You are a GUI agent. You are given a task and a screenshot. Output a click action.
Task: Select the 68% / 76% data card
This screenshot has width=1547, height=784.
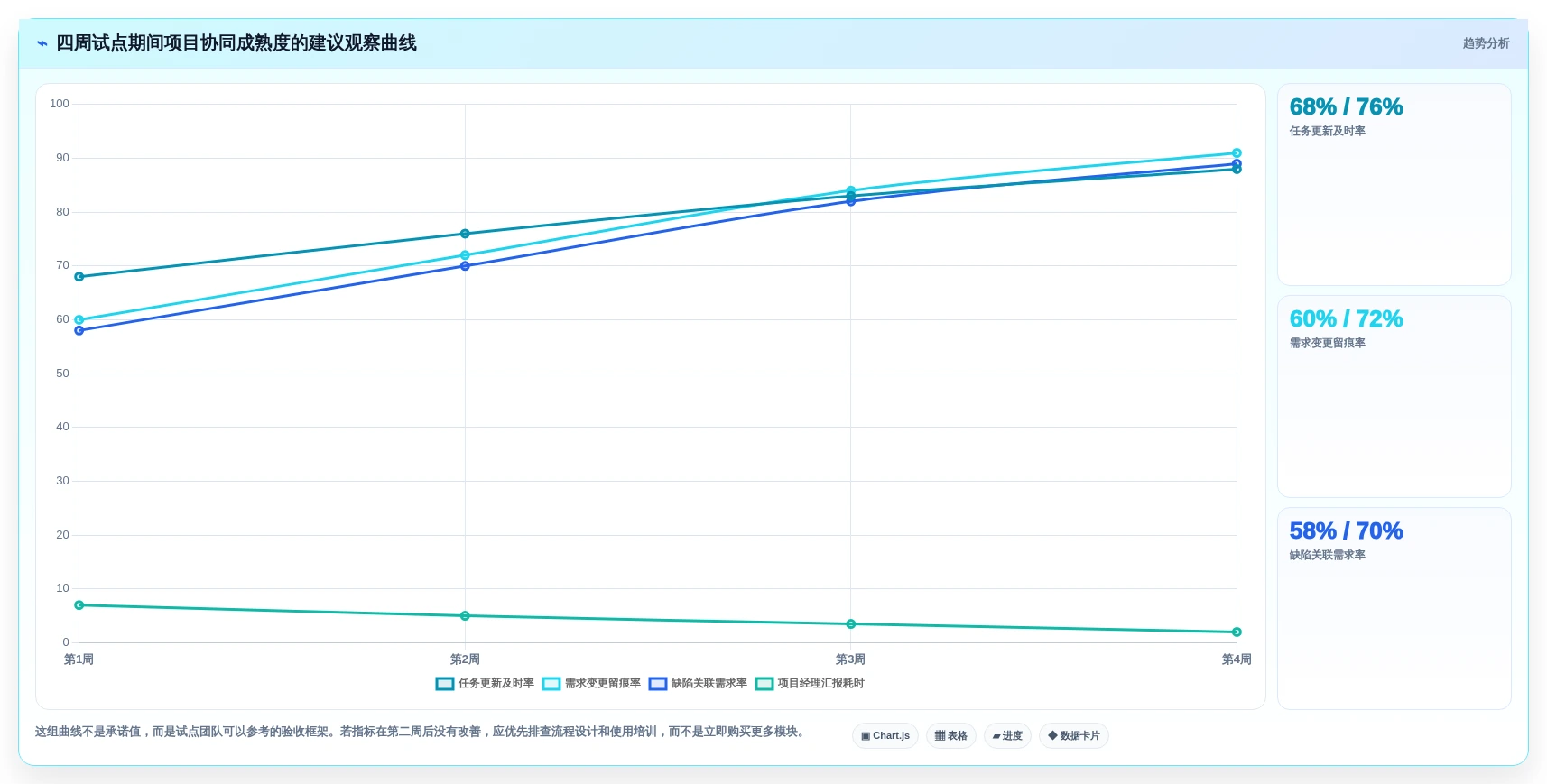[x=1394, y=185]
